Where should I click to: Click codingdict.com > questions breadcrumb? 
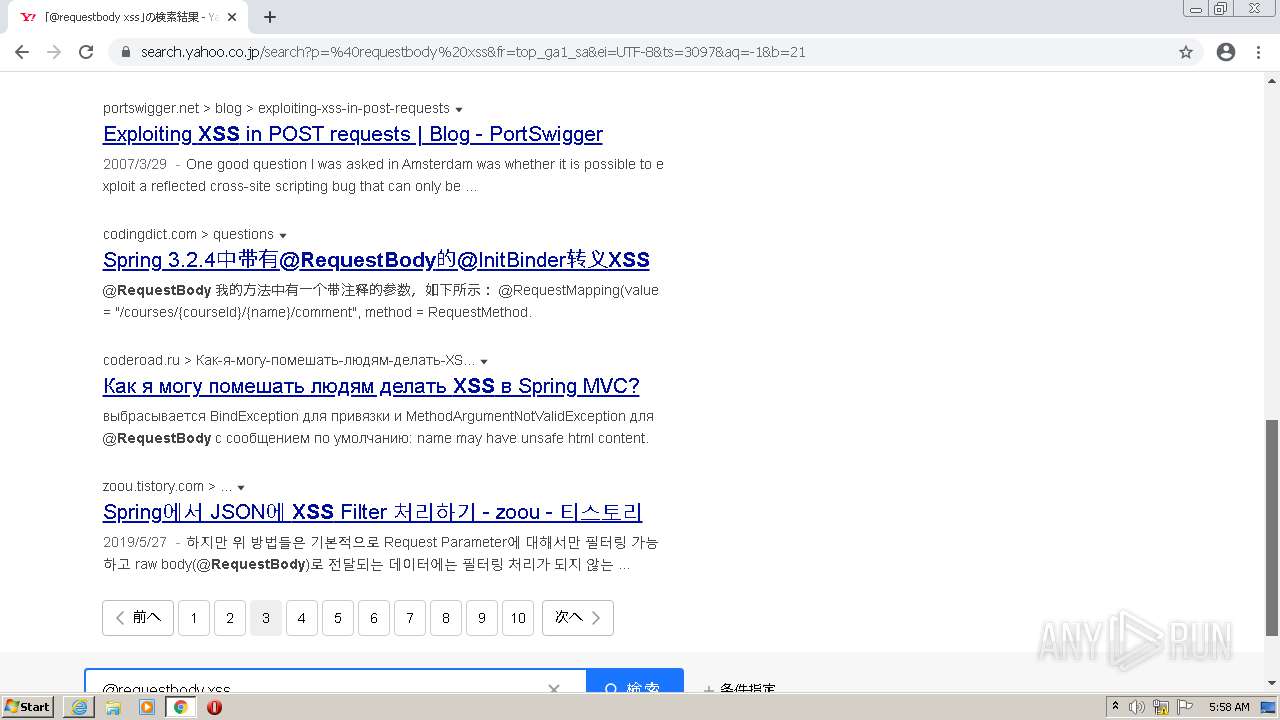pos(188,234)
